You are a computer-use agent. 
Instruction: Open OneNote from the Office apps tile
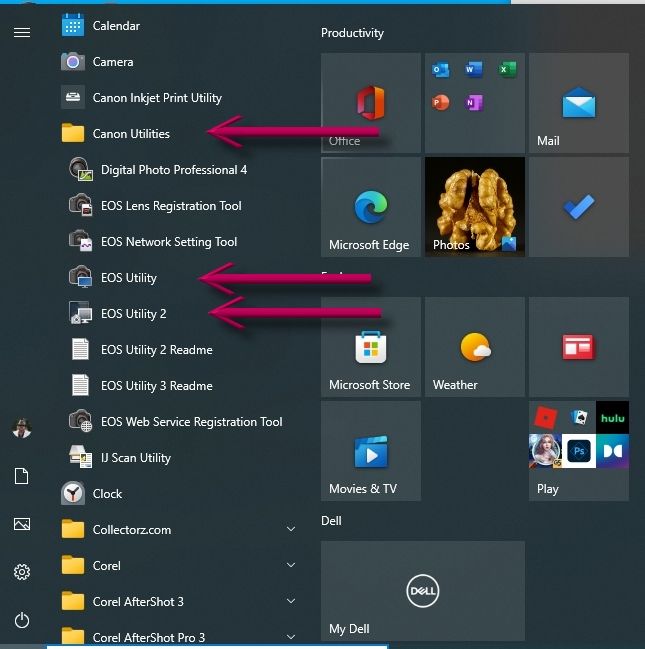point(474,102)
